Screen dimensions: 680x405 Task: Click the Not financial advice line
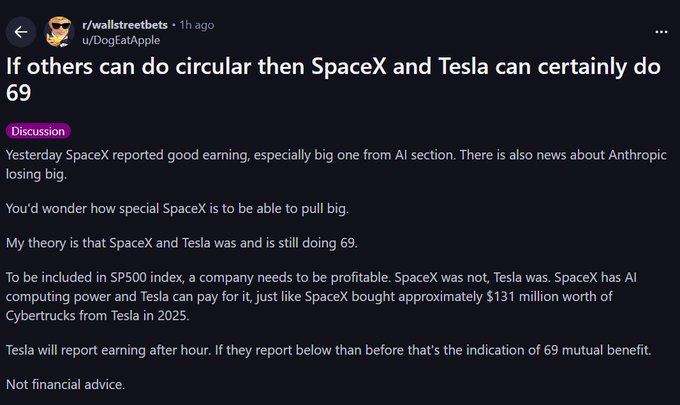click(65, 384)
